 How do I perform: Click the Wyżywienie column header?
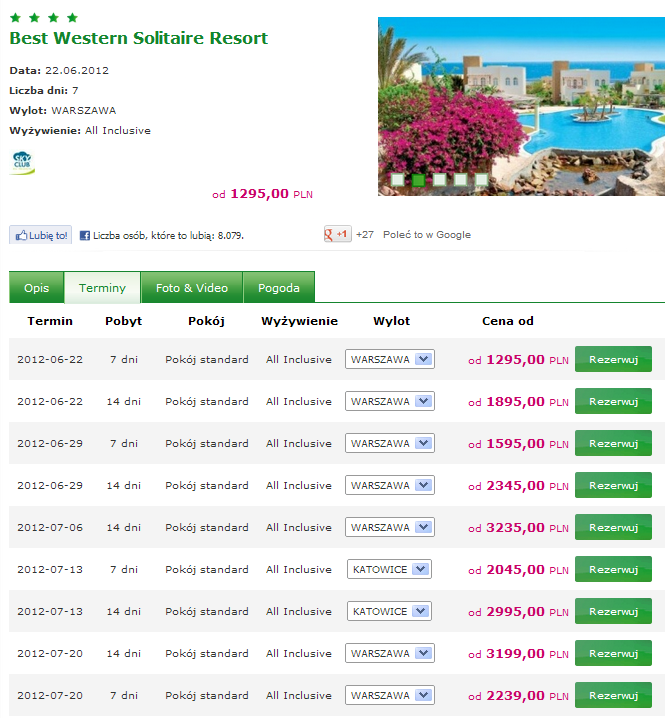[300, 321]
